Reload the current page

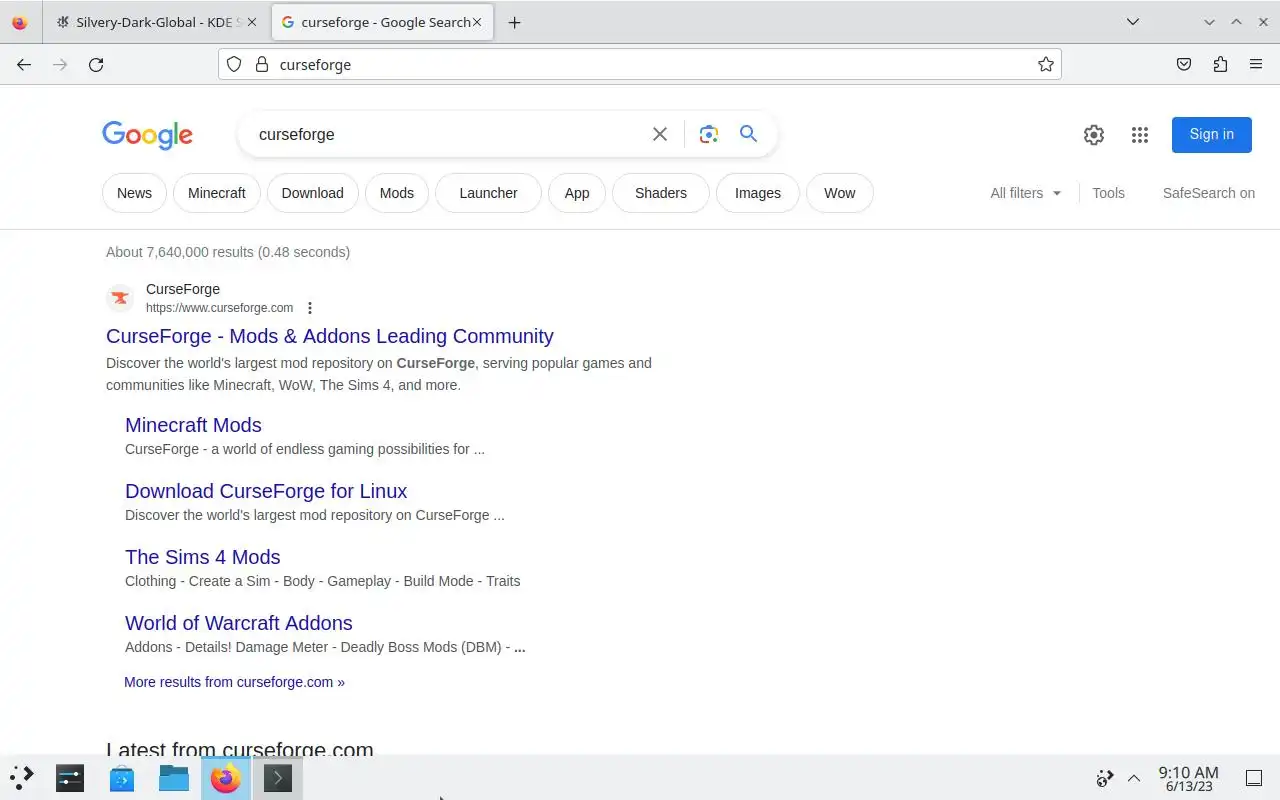click(96, 64)
